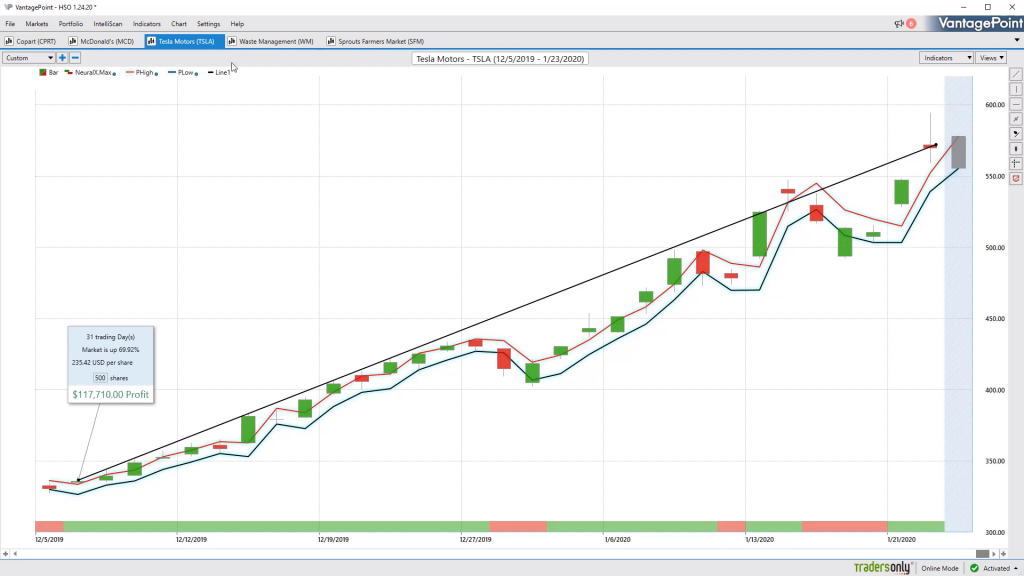Click the green Activated checkmark icon
The image size is (1024, 576).
coord(974,568)
